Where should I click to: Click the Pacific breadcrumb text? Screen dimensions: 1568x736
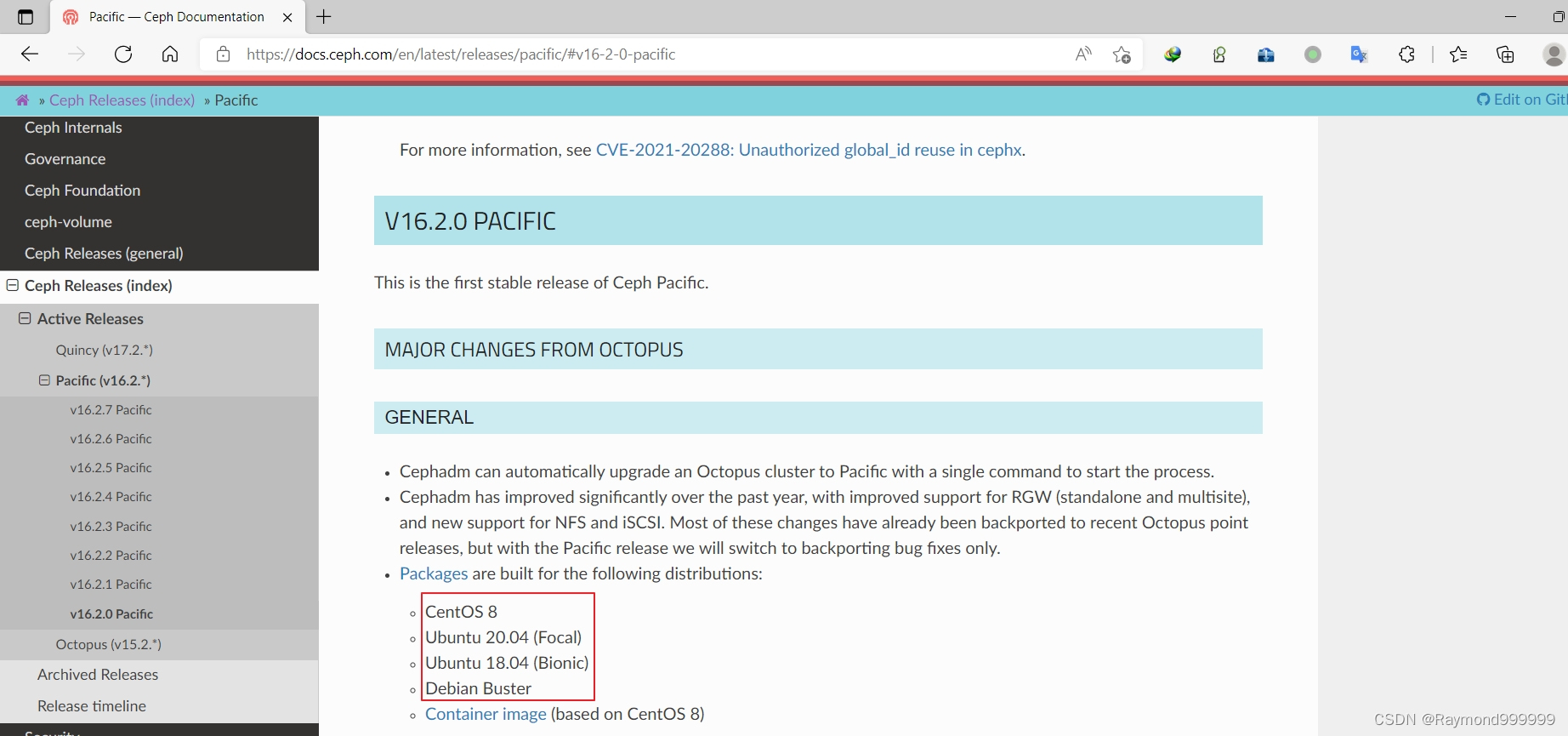(236, 100)
